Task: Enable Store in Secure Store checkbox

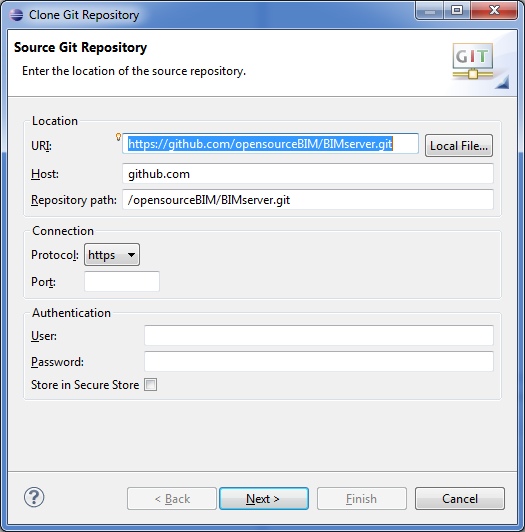Action: (150, 385)
